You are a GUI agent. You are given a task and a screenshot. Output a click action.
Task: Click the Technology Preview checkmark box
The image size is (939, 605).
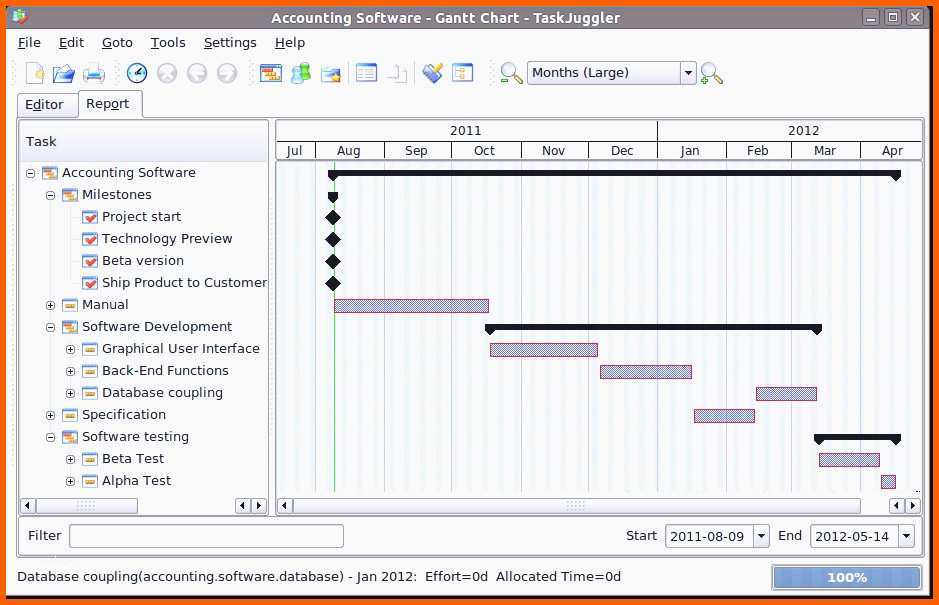[x=90, y=239]
